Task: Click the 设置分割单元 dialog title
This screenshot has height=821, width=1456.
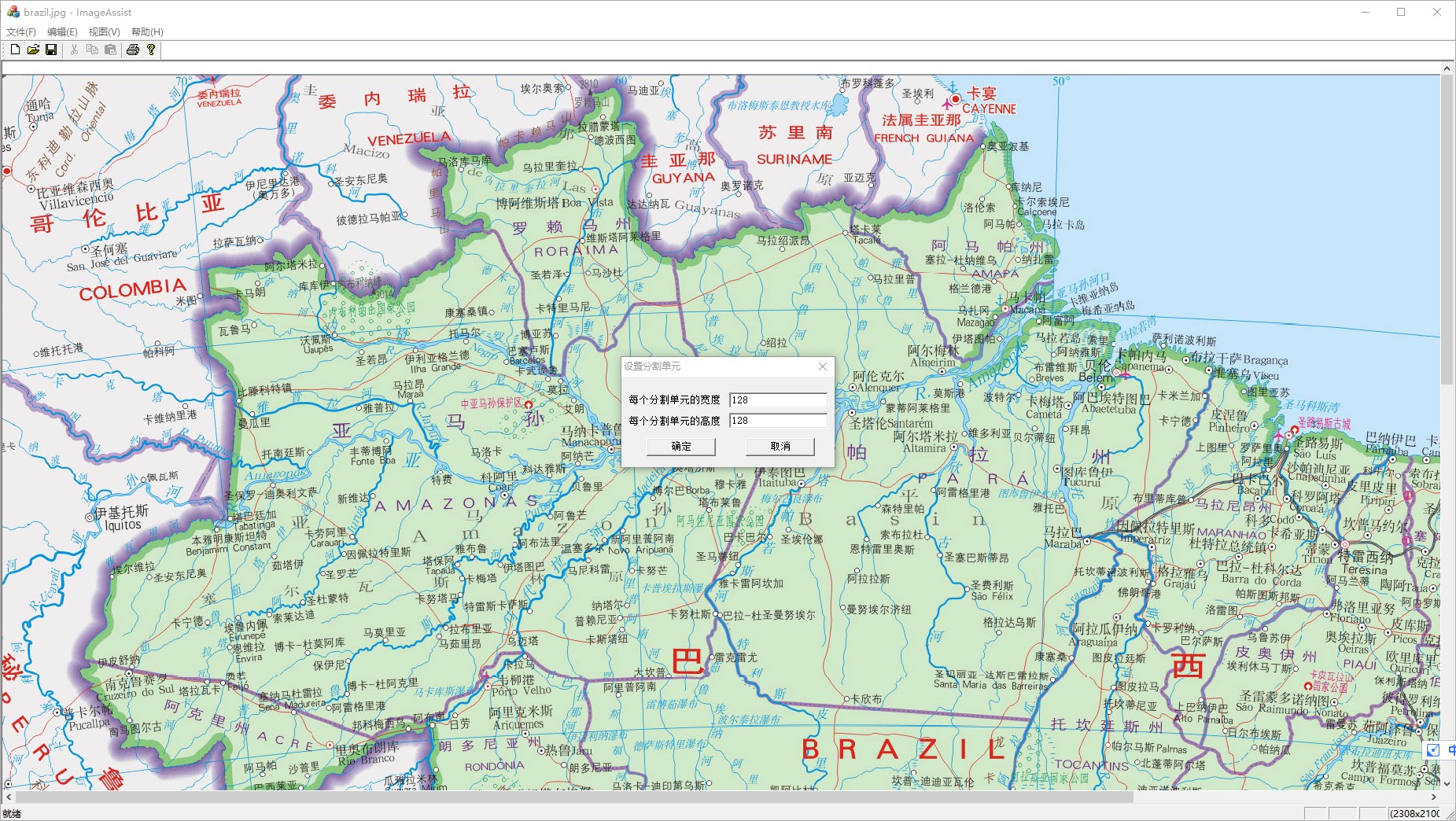Action: (x=652, y=366)
